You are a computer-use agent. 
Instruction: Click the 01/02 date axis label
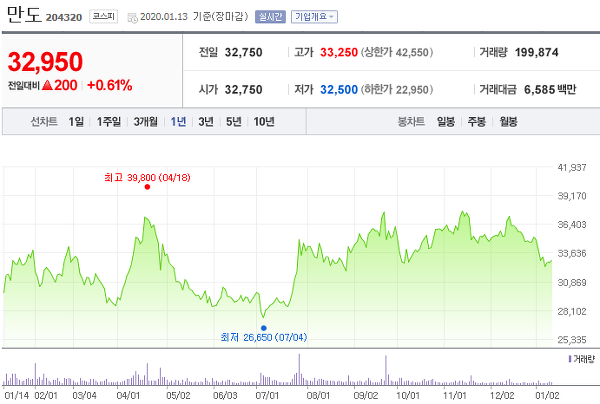click(x=547, y=395)
